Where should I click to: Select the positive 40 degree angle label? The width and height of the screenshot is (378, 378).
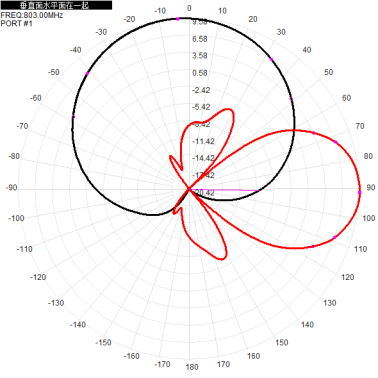coord(307,50)
